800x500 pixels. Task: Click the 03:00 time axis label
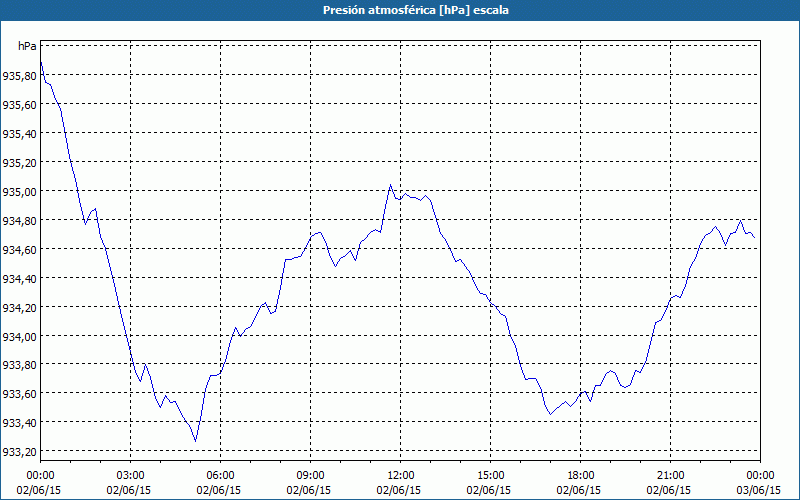point(131,476)
